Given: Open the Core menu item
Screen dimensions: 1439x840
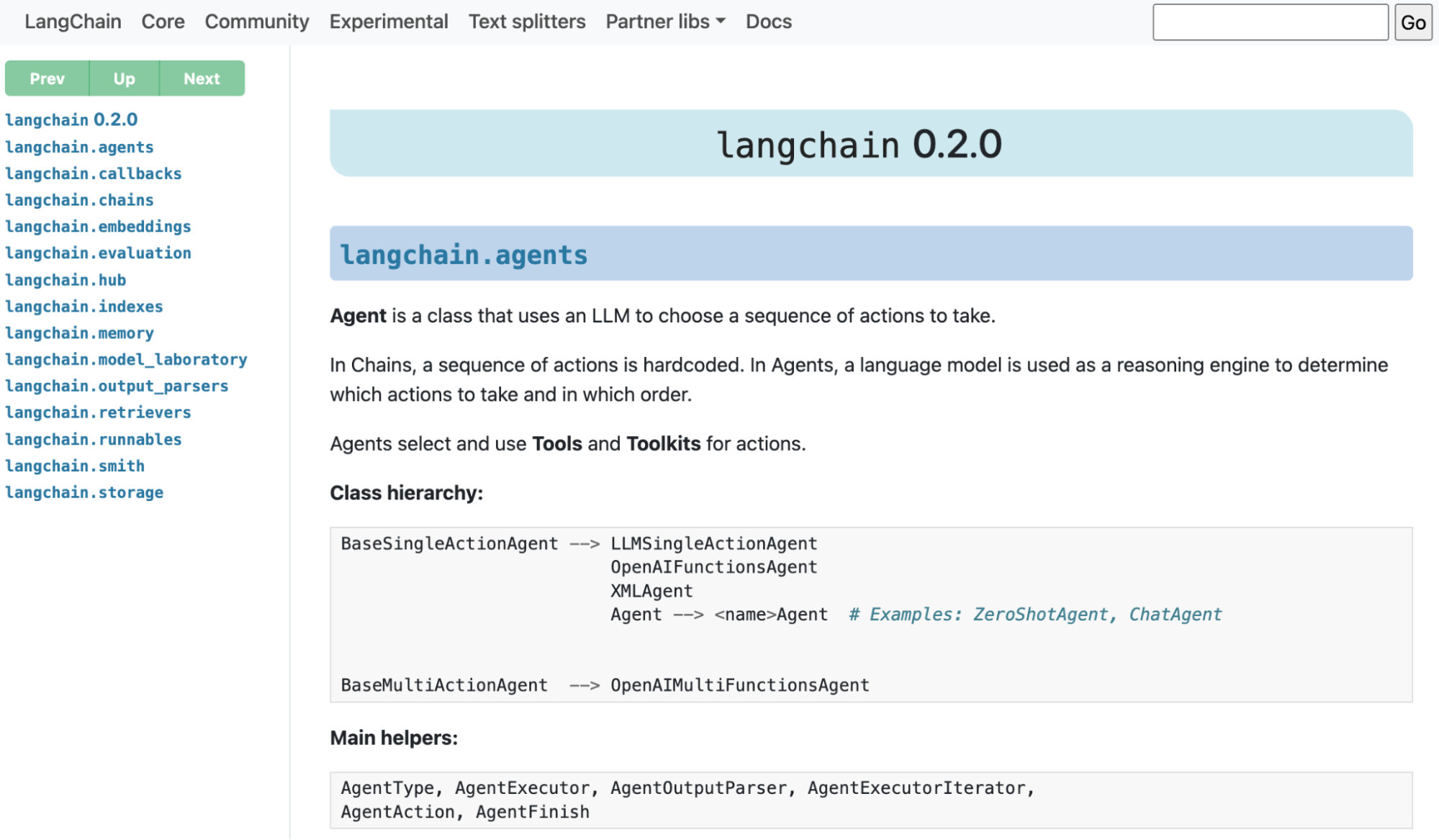Looking at the screenshot, I should coord(163,22).
